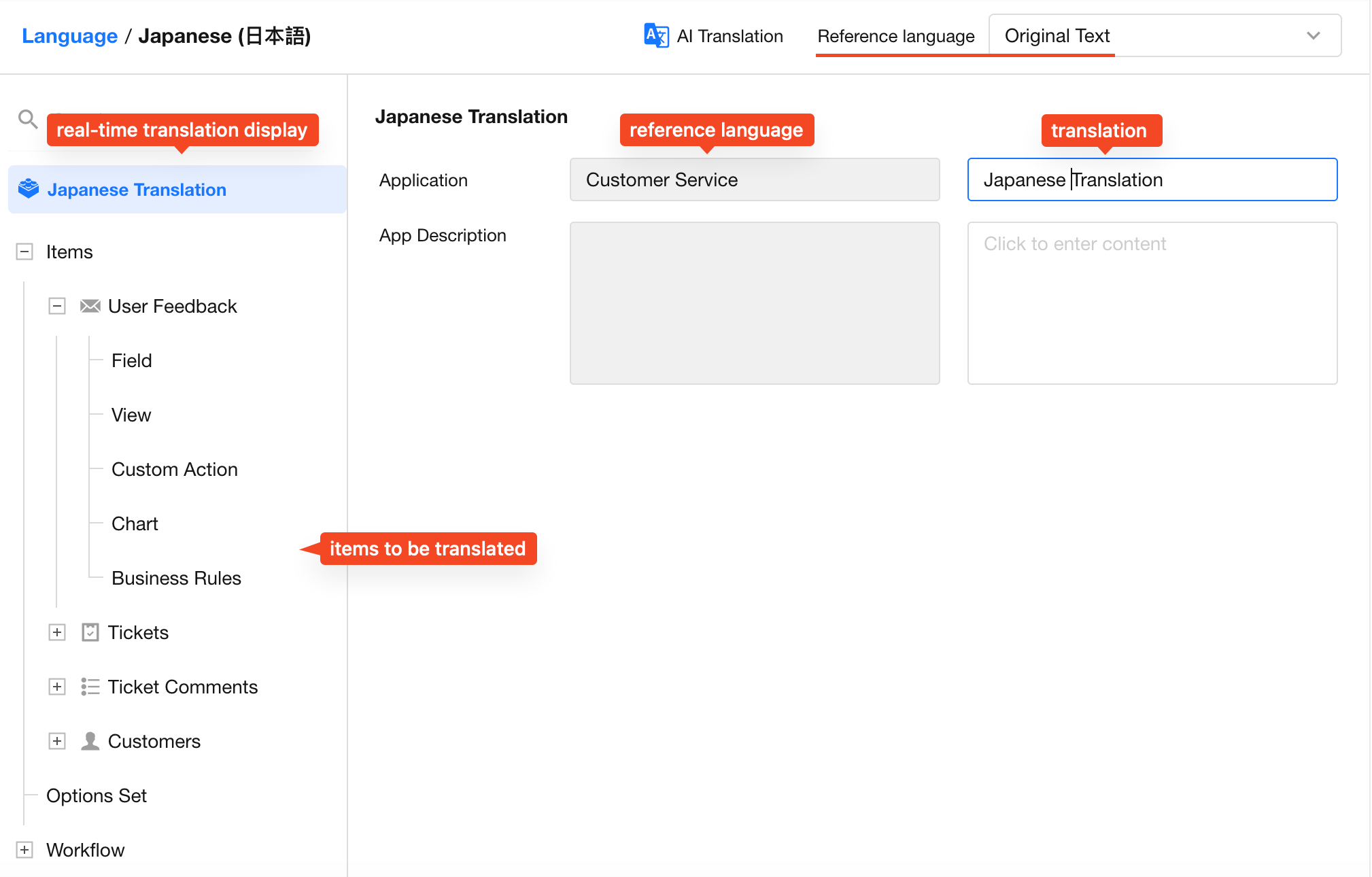The width and height of the screenshot is (1372, 877).
Task: Select Custom Action under User Feedback
Action: [174, 469]
